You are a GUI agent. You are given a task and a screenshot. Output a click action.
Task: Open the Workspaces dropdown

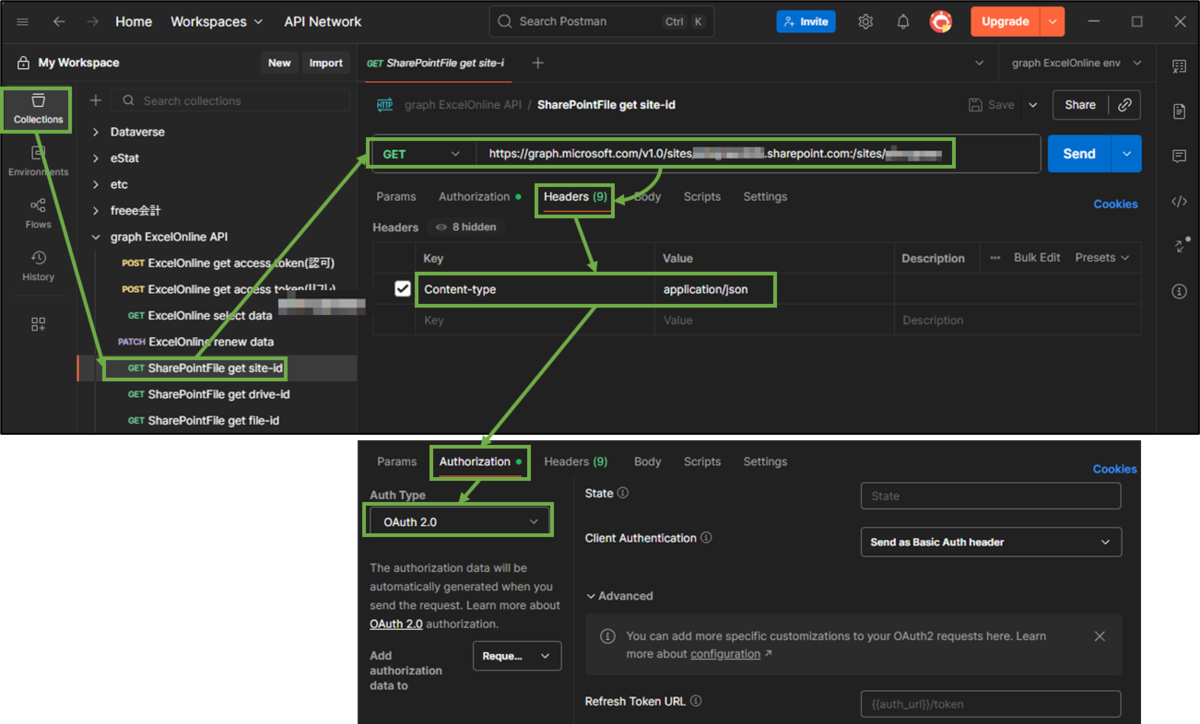217,22
